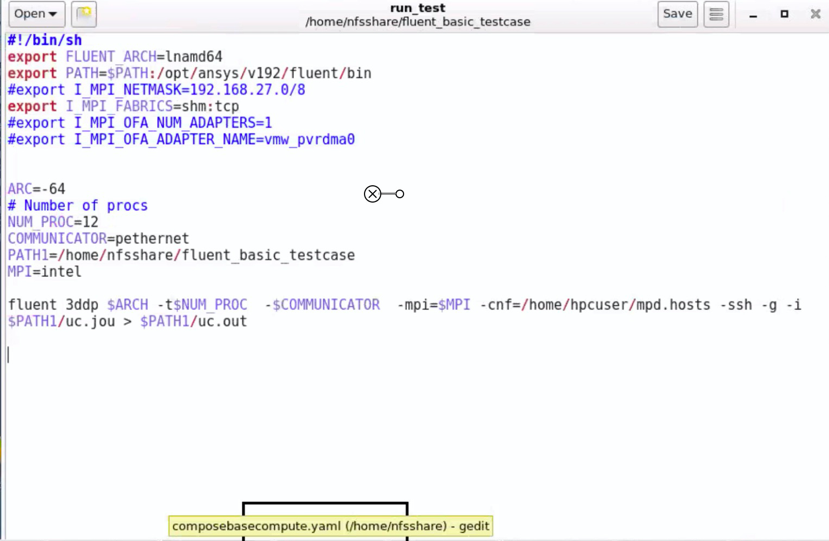
Task: Click the NUM_PROC=12 line
Action: (53, 222)
